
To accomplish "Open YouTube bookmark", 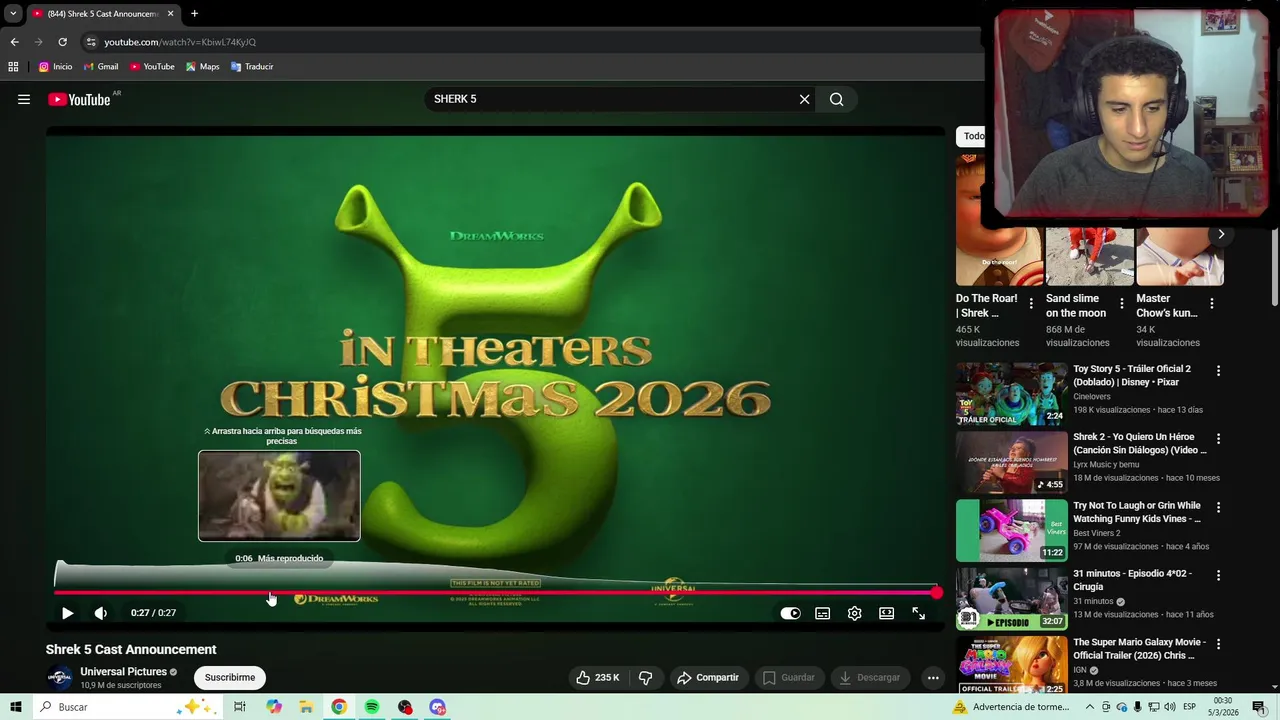I will pyautogui.click(x=152, y=67).
